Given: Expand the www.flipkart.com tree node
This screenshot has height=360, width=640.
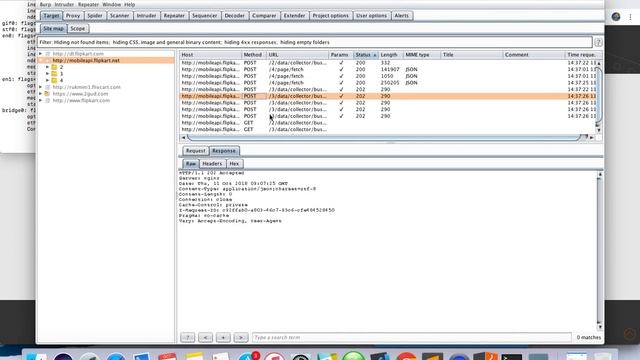Looking at the screenshot, I should (x=40, y=100).
